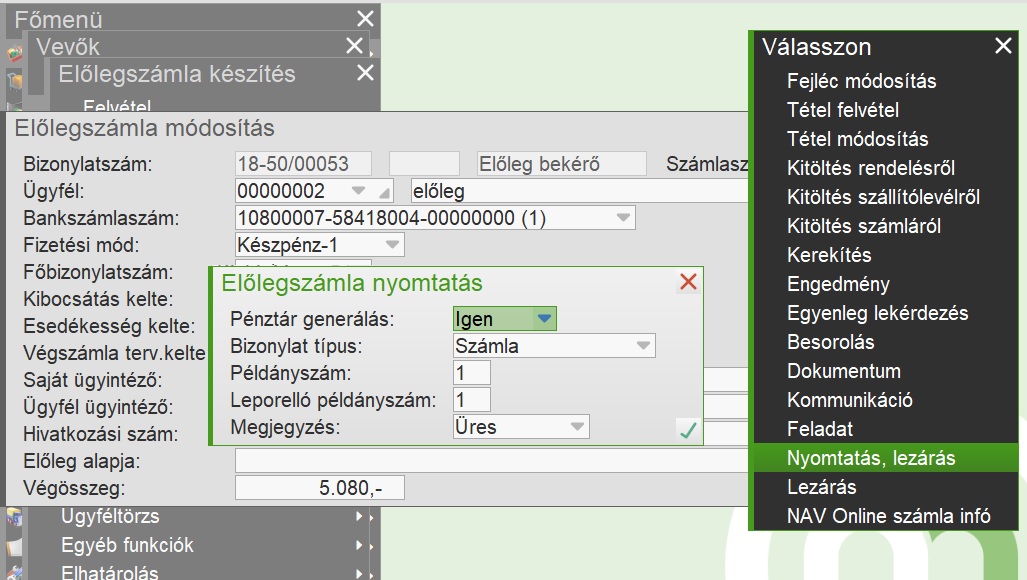
Task: Open the Pénztár generálás dropdown
Action: tap(543, 319)
